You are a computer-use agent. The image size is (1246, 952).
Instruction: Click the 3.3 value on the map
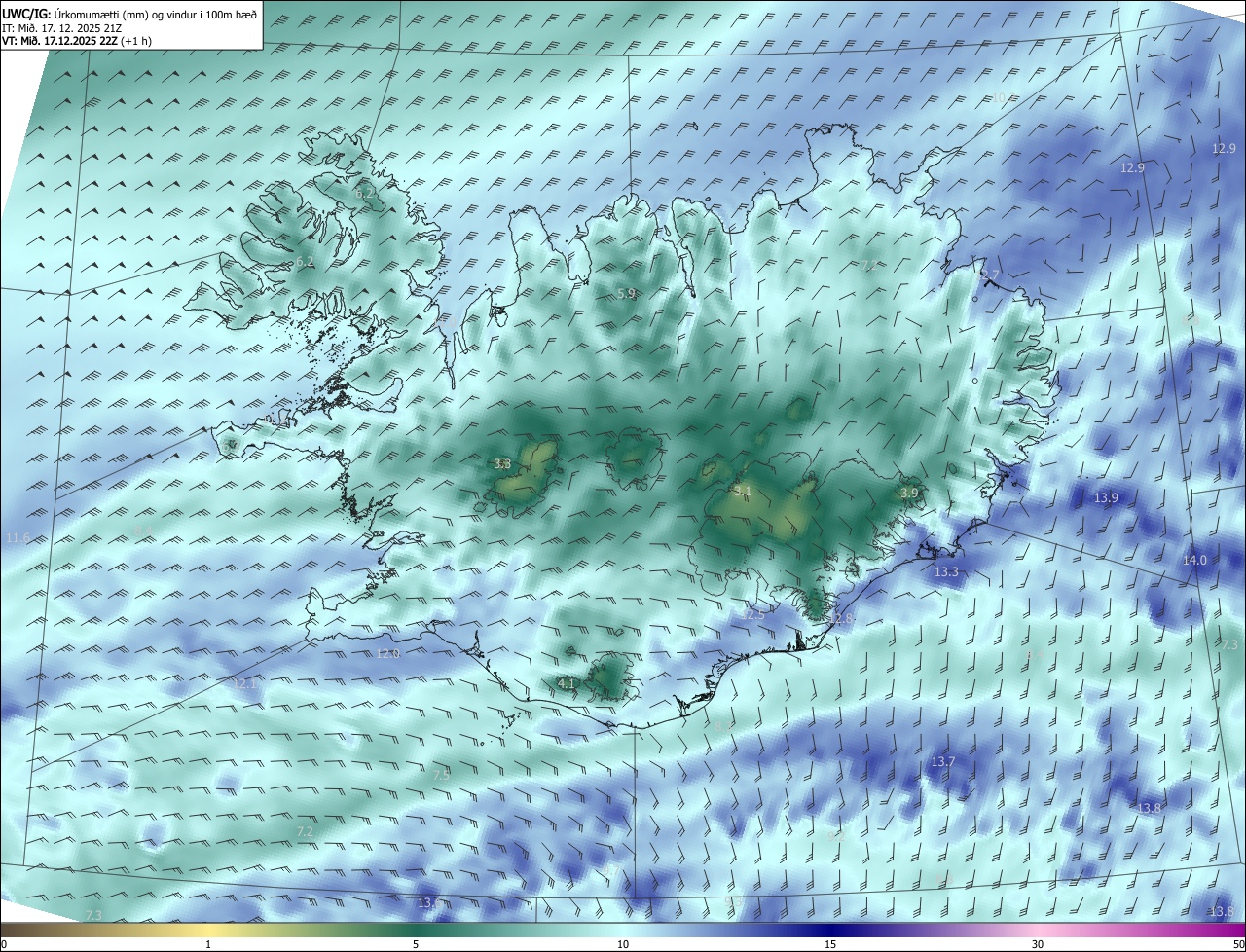tap(502, 464)
